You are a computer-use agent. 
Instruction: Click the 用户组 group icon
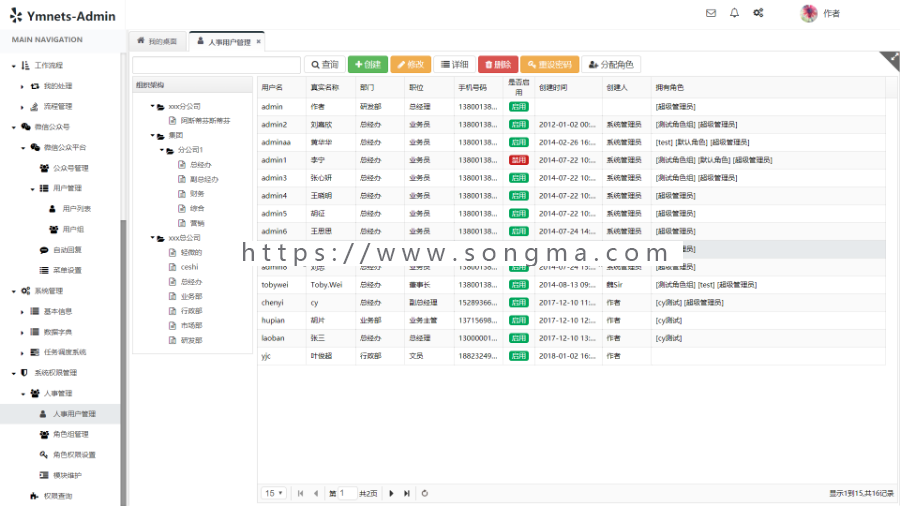point(53,229)
